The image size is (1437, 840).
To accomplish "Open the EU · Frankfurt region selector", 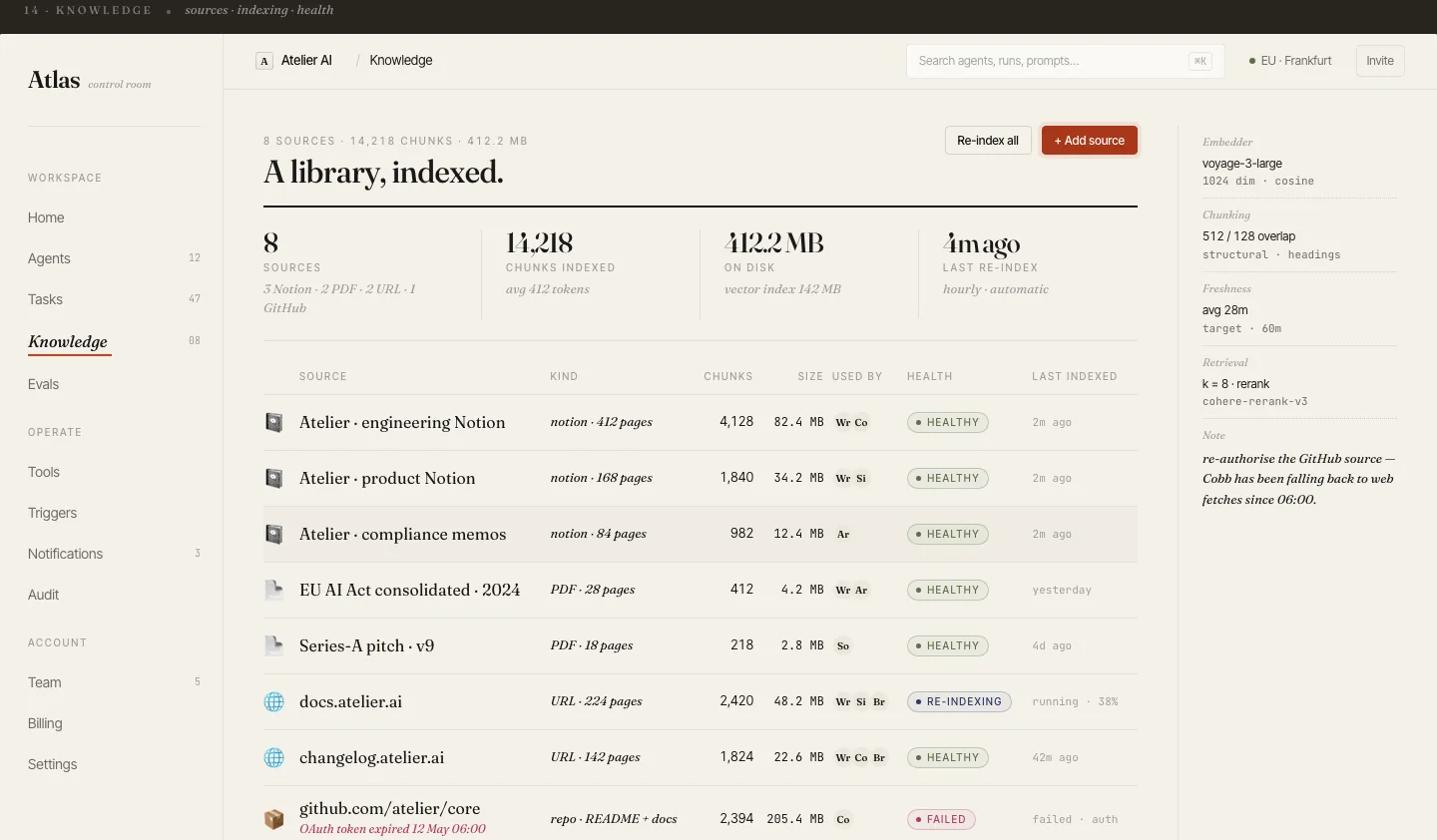I will pyautogui.click(x=1290, y=61).
